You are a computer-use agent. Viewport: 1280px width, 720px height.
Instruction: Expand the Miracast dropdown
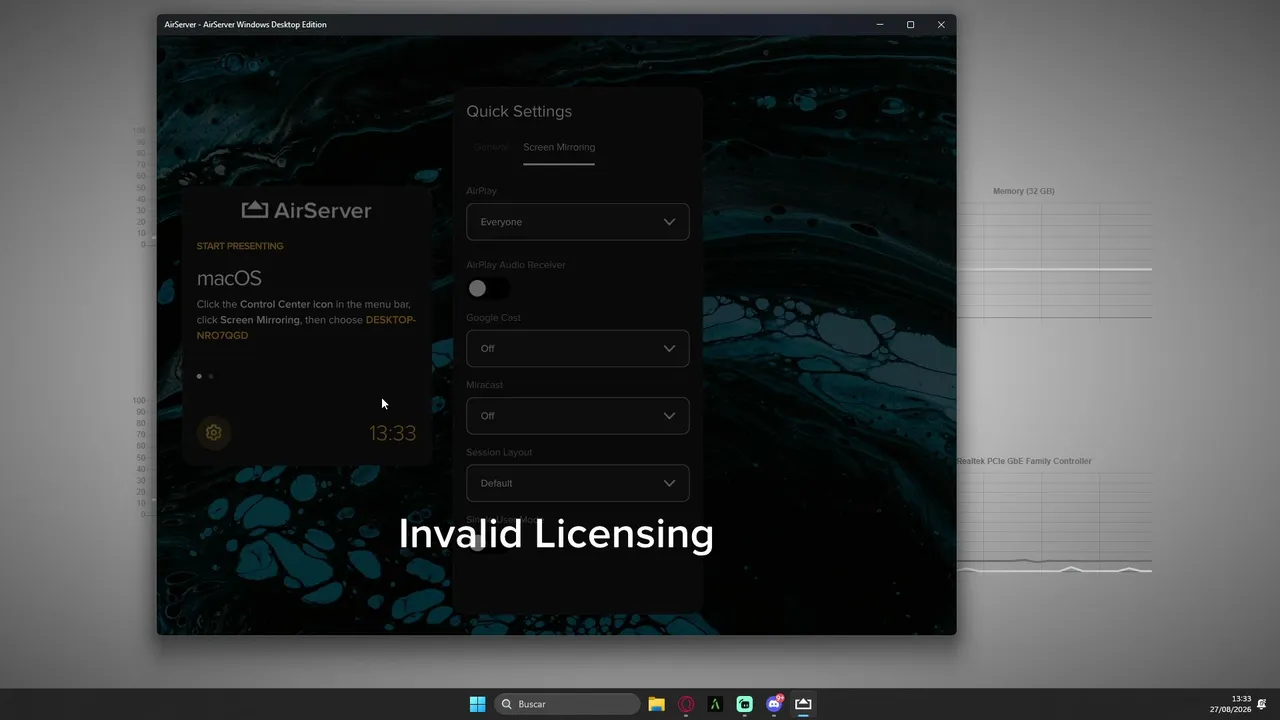578,416
